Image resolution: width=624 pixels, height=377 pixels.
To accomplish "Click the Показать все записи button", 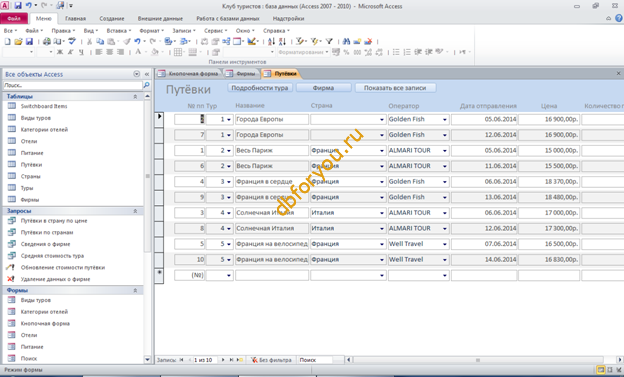I will pyautogui.click(x=395, y=88).
